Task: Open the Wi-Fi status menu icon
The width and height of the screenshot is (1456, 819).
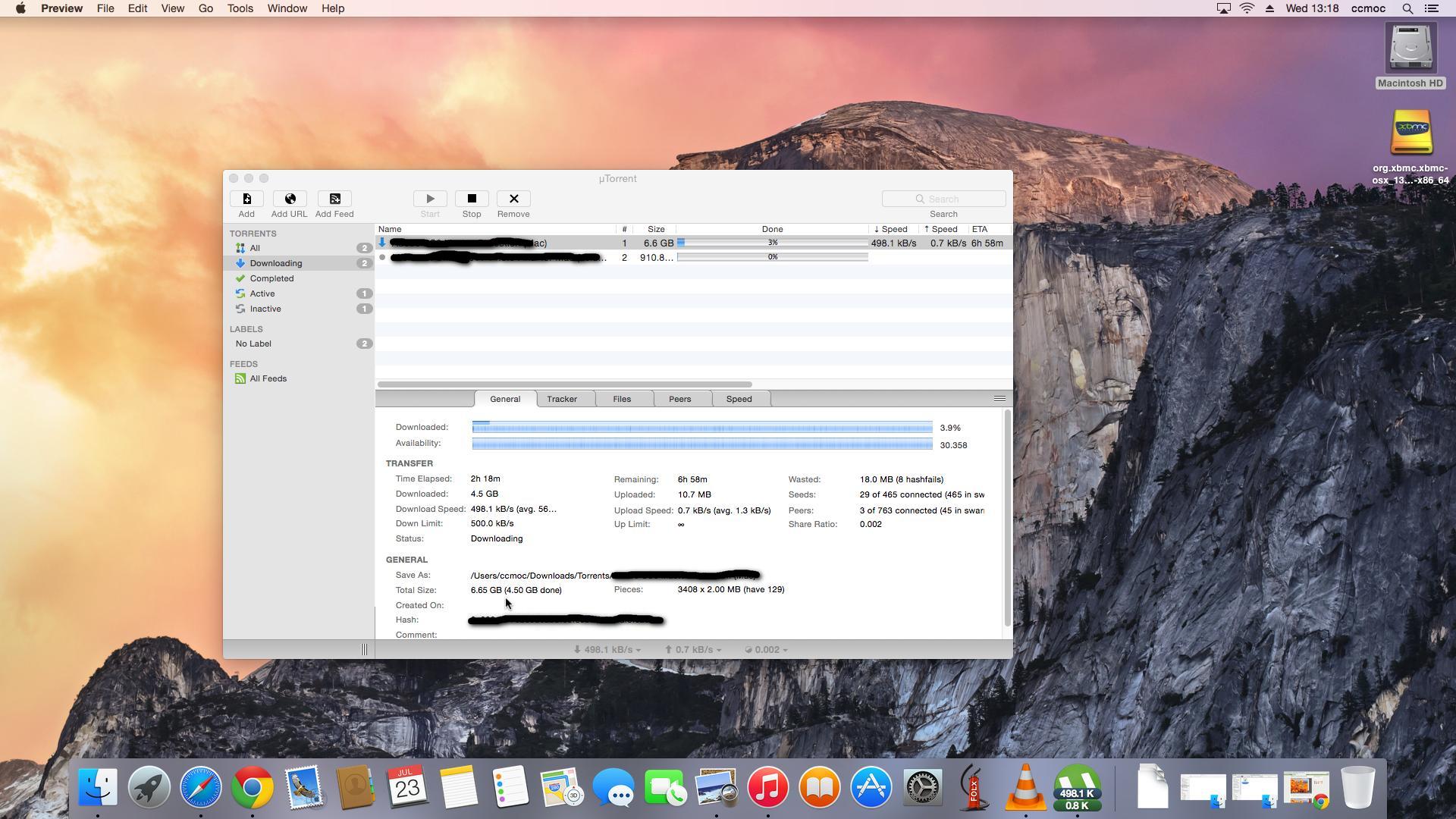Action: pyautogui.click(x=1247, y=8)
